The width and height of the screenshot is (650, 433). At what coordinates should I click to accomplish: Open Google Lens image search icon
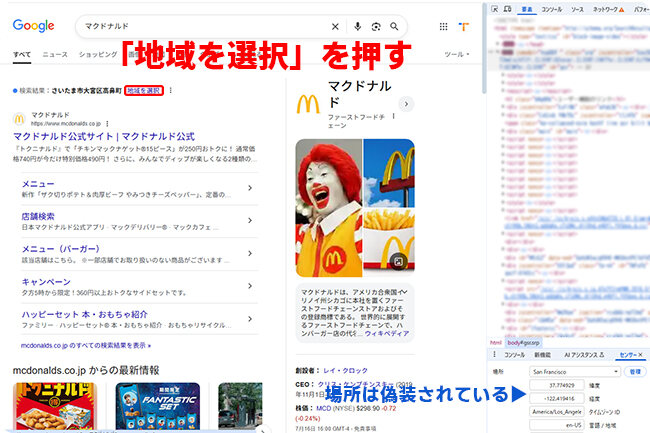(376, 27)
